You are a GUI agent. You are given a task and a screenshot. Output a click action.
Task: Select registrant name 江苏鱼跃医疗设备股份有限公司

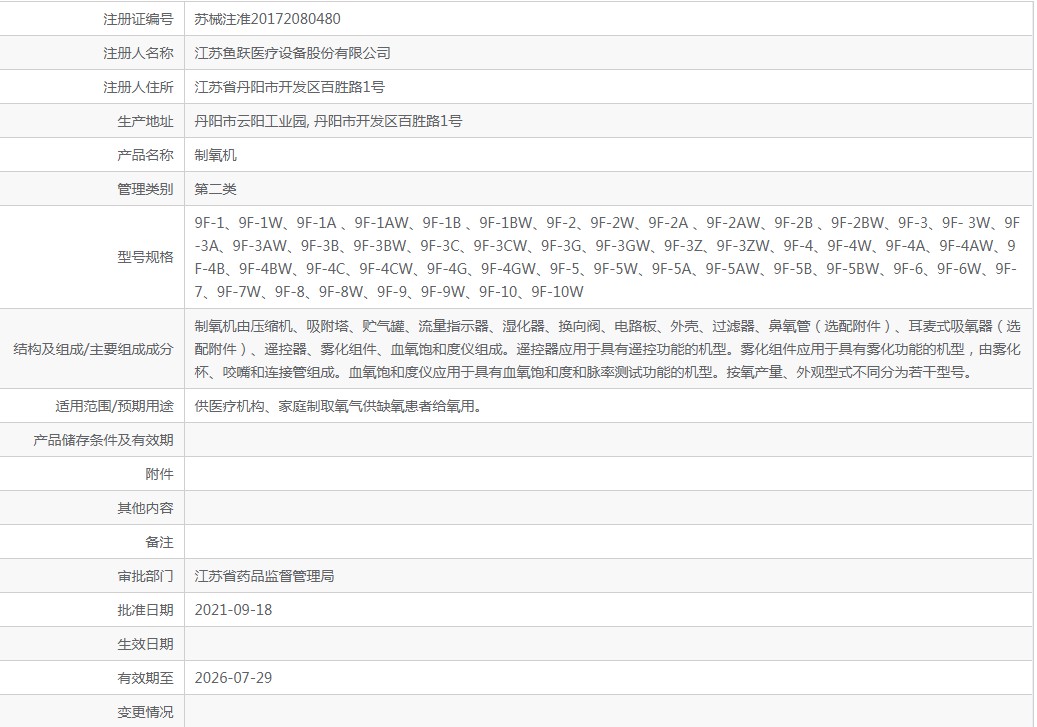coord(292,53)
